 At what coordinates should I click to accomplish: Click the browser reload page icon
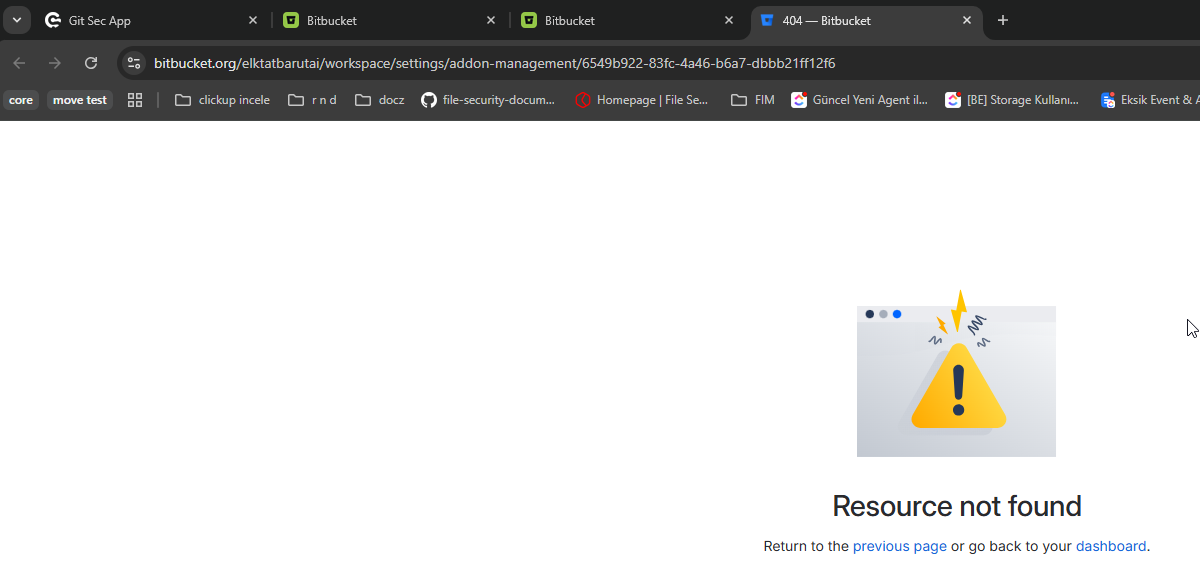tap(91, 63)
